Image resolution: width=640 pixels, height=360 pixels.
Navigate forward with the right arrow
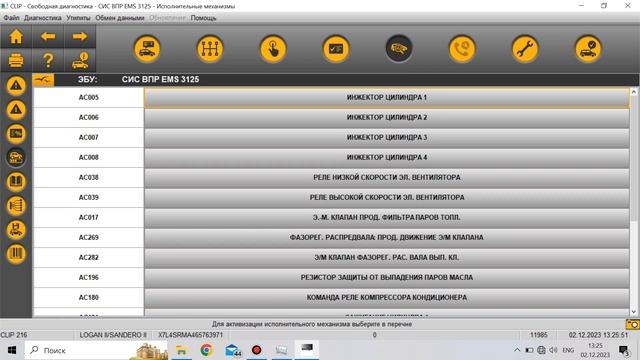point(80,37)
